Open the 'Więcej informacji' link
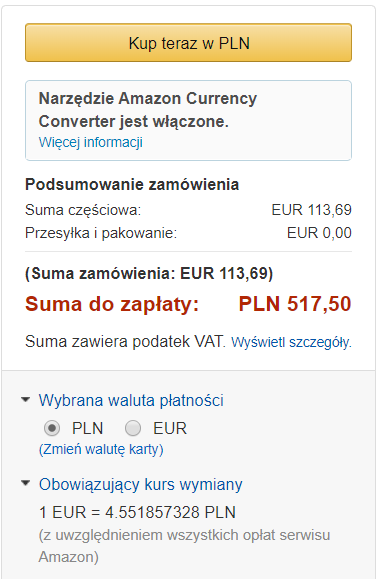This screenshot has height=579, width=381. [x=91, y=142]
